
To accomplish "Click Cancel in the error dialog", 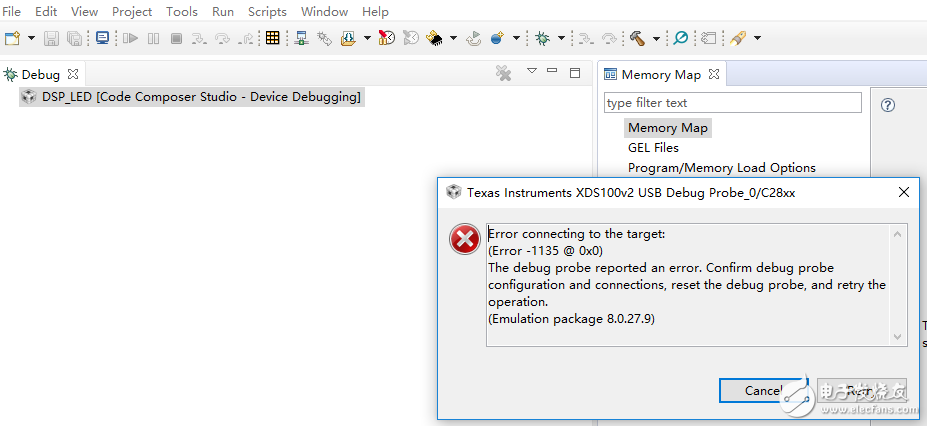I will pyautogui.click(x=763, y=391).
